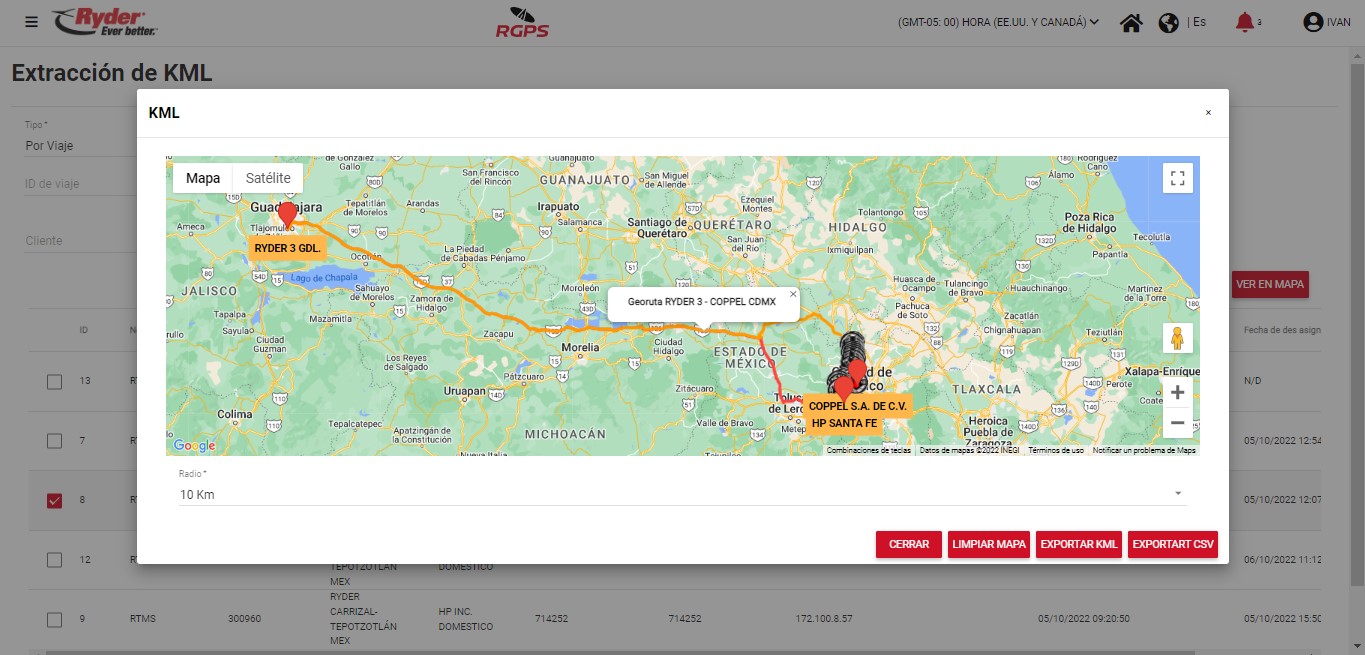
Task: Click the RYDER 3 GDL. map marker
Action: (287, 214)
